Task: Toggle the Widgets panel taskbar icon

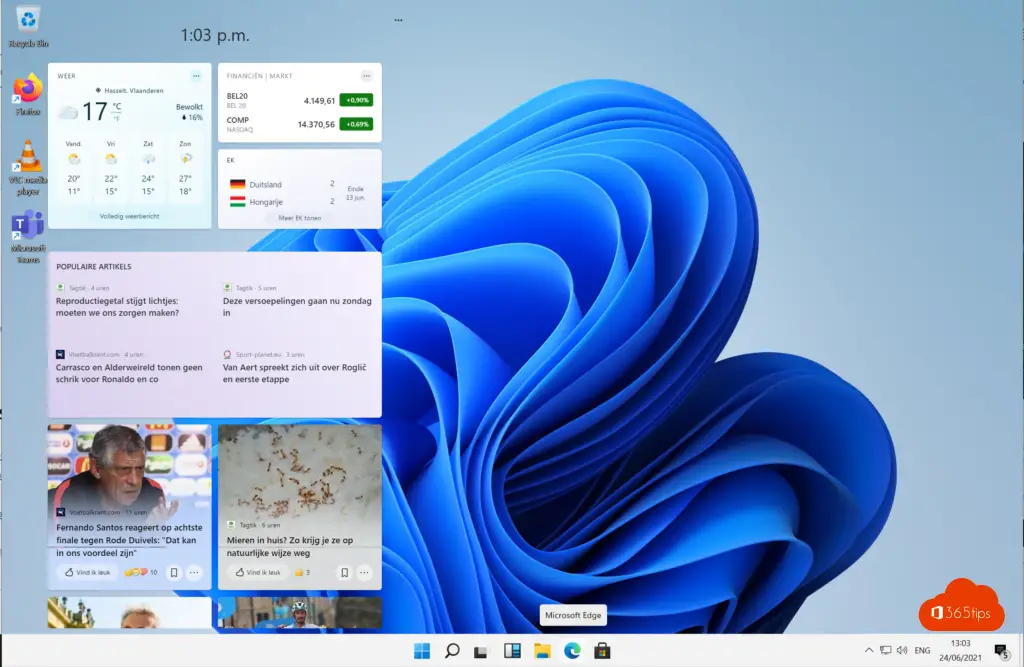Action: point(512,651)
